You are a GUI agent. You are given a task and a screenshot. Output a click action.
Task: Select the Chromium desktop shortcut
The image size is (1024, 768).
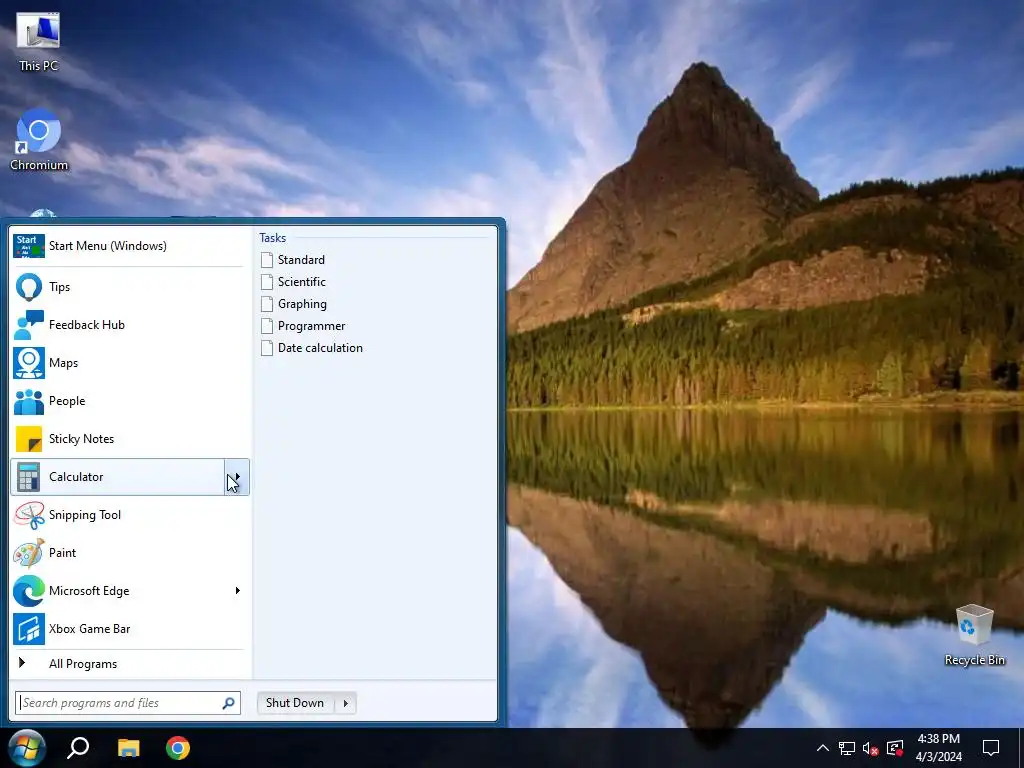point(39,140)
